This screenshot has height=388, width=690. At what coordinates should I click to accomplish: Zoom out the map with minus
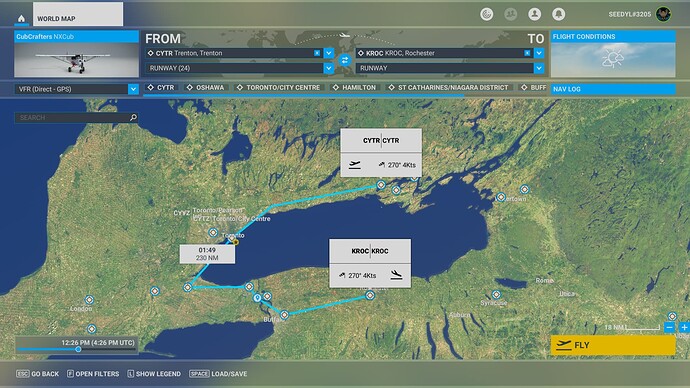click(x=669, y=327)
